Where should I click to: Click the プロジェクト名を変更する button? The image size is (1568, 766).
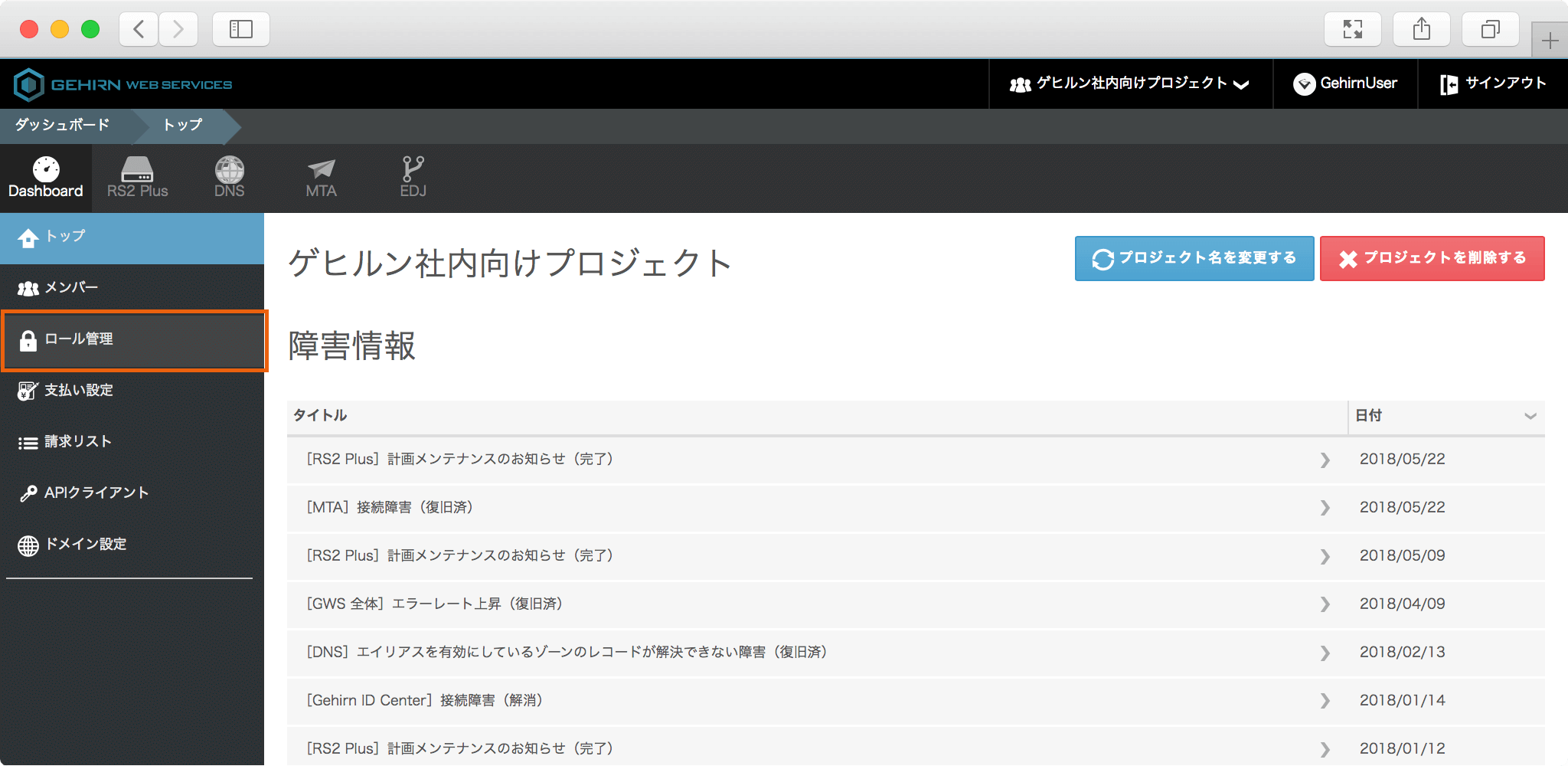[x=1194, y=259]
